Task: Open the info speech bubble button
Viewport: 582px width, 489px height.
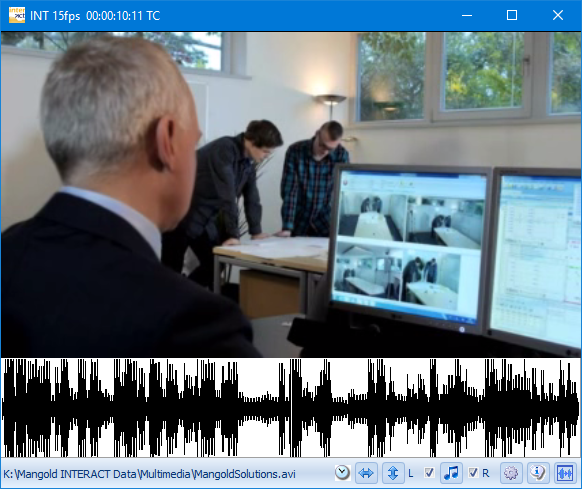Action: tap(538, 473)
